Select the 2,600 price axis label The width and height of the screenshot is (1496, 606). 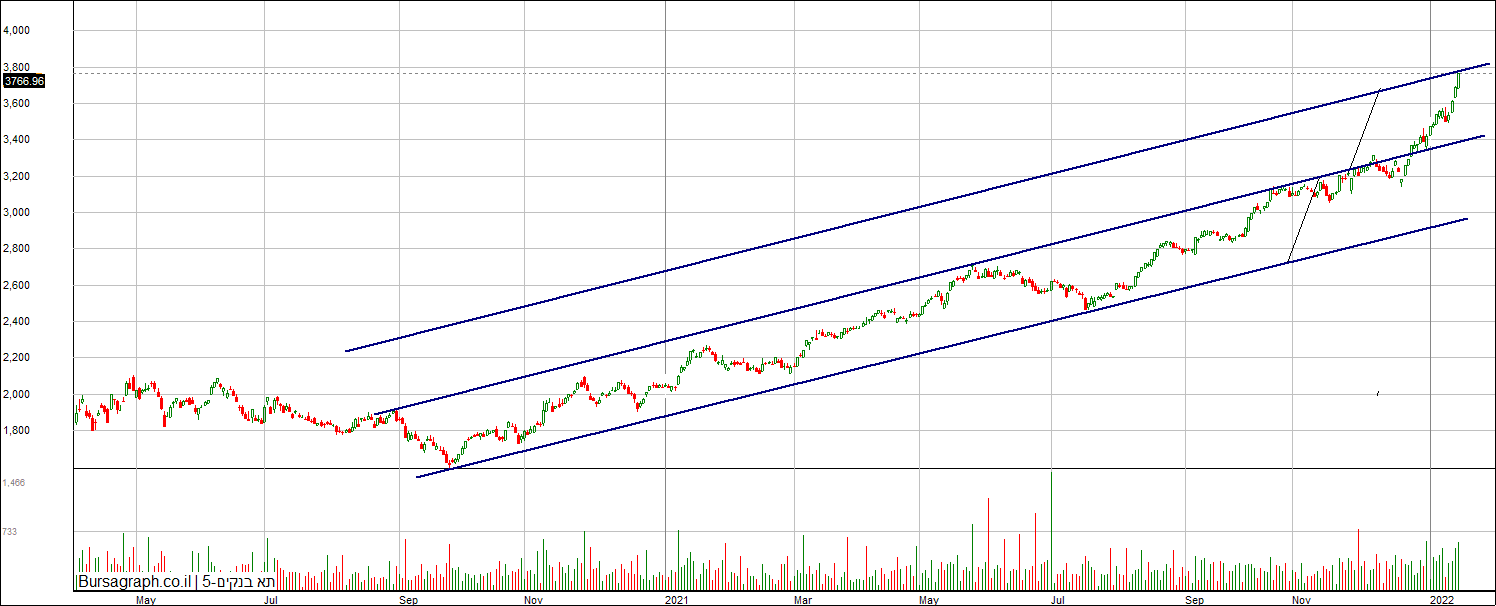pos(17,286)
